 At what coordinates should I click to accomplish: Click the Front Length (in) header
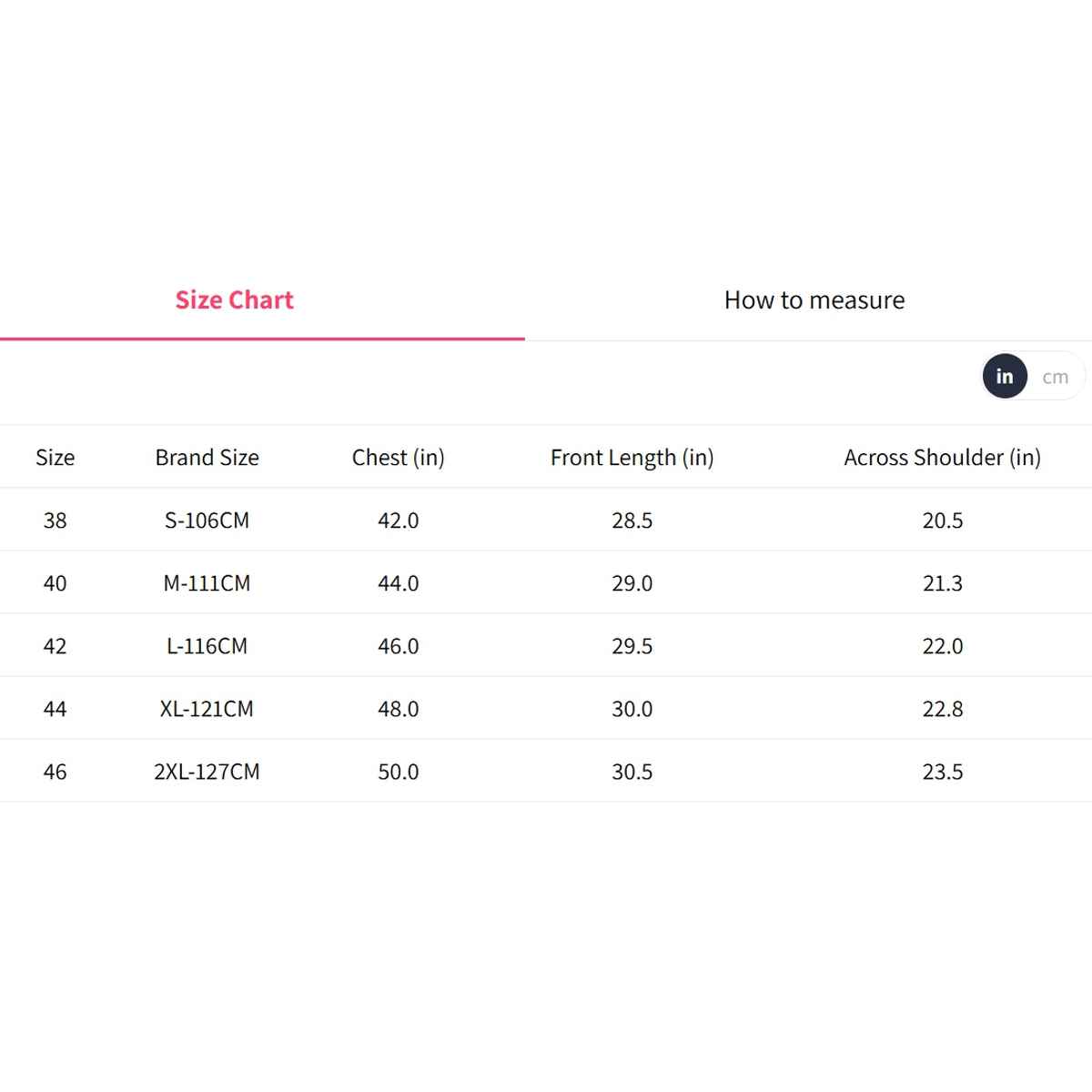pyautogui.click(x=632, y=458)
